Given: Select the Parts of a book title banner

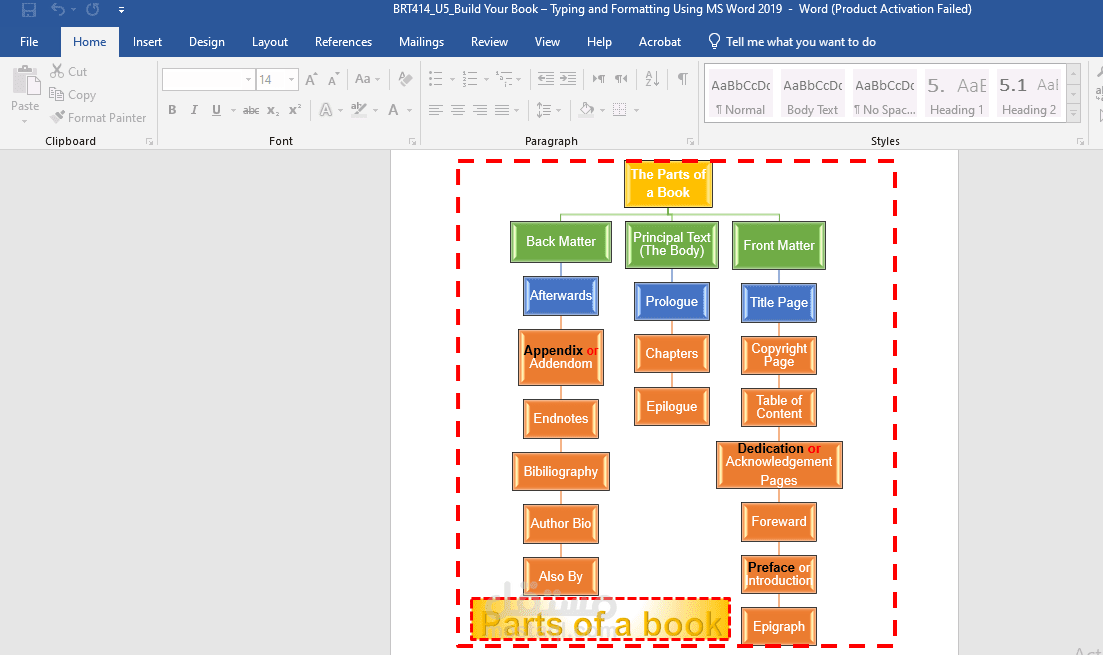Looking at the screenshot, I should pos(600,619).
